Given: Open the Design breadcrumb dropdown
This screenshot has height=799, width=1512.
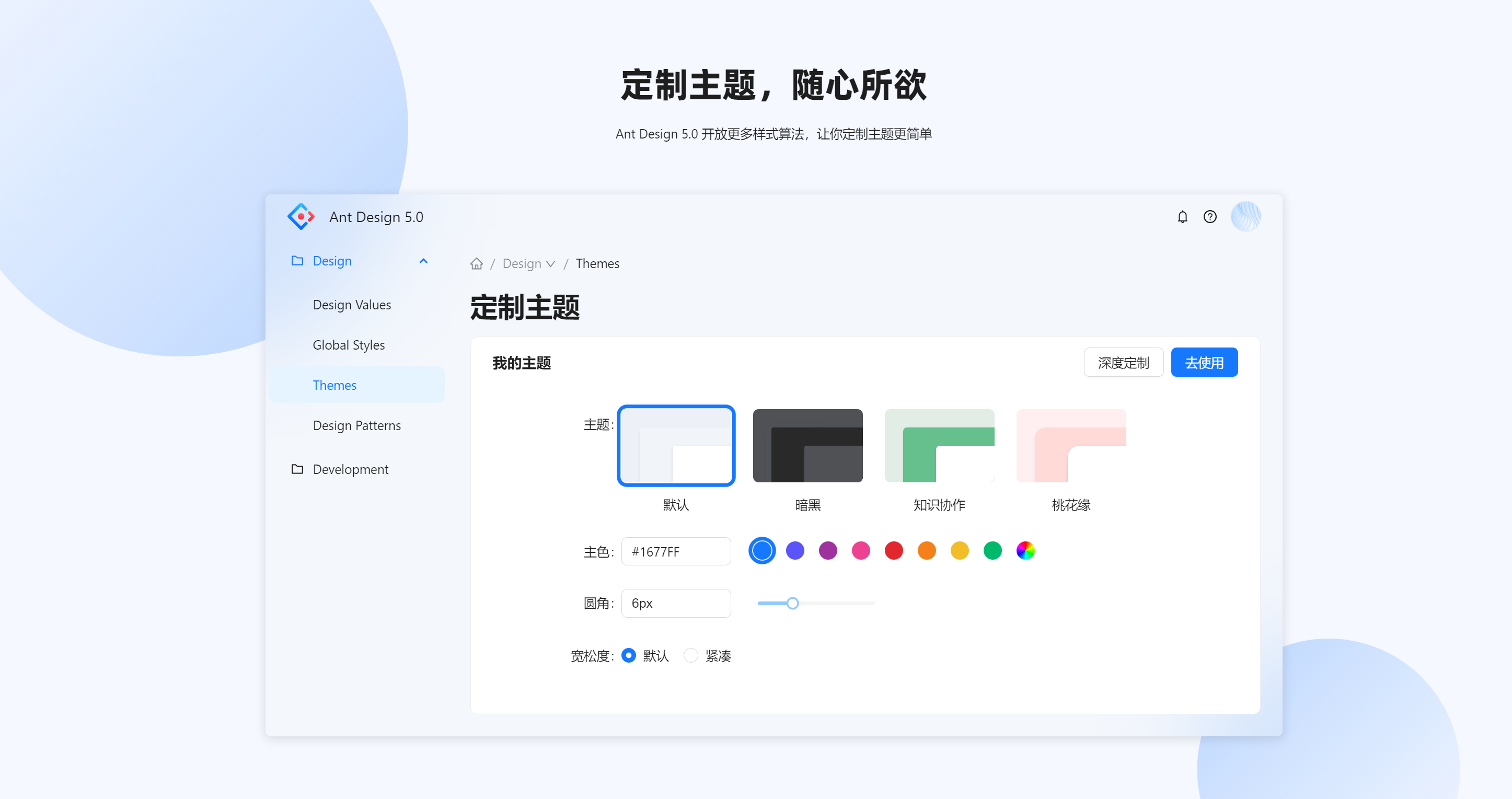Looking at the screenshot, I should click(x=528, y=263).
